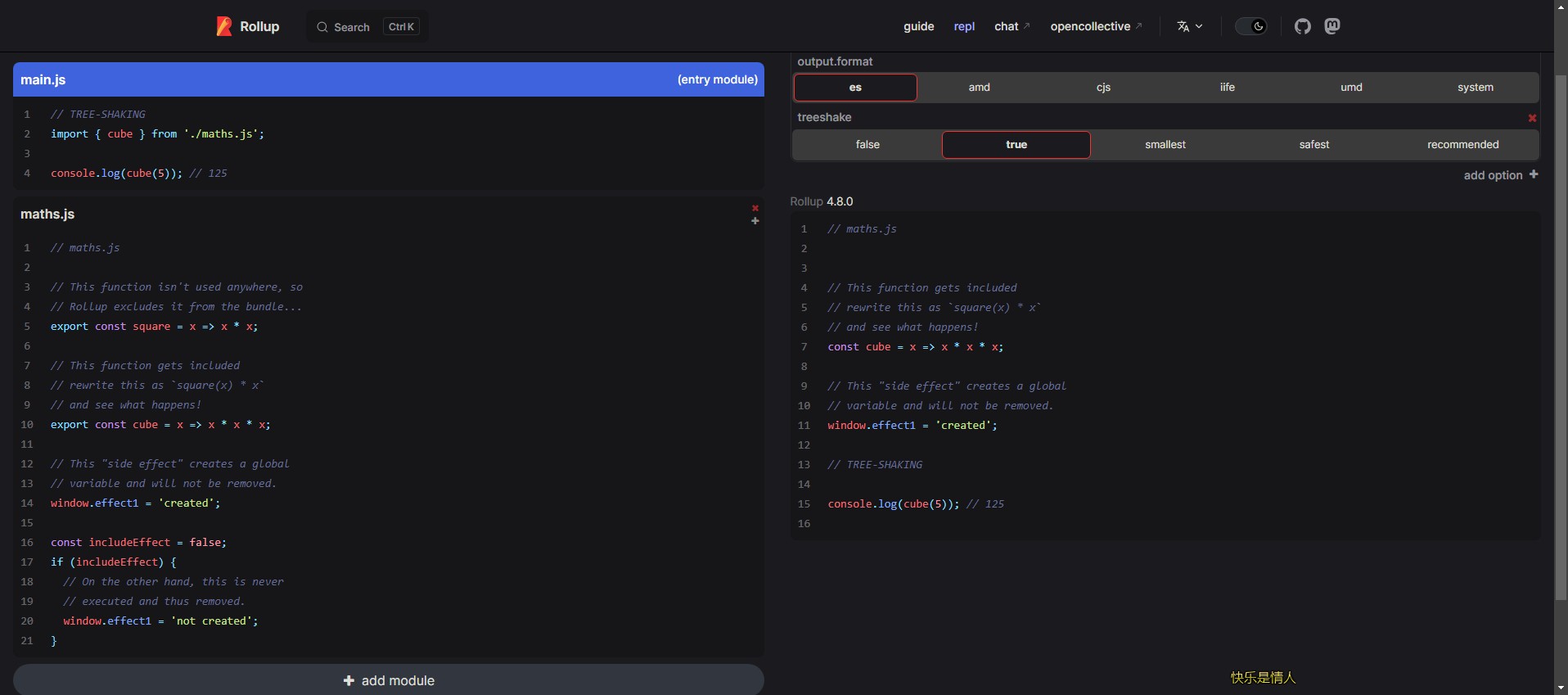Select amd output format
1568x695 pixels.
(980, 88)
